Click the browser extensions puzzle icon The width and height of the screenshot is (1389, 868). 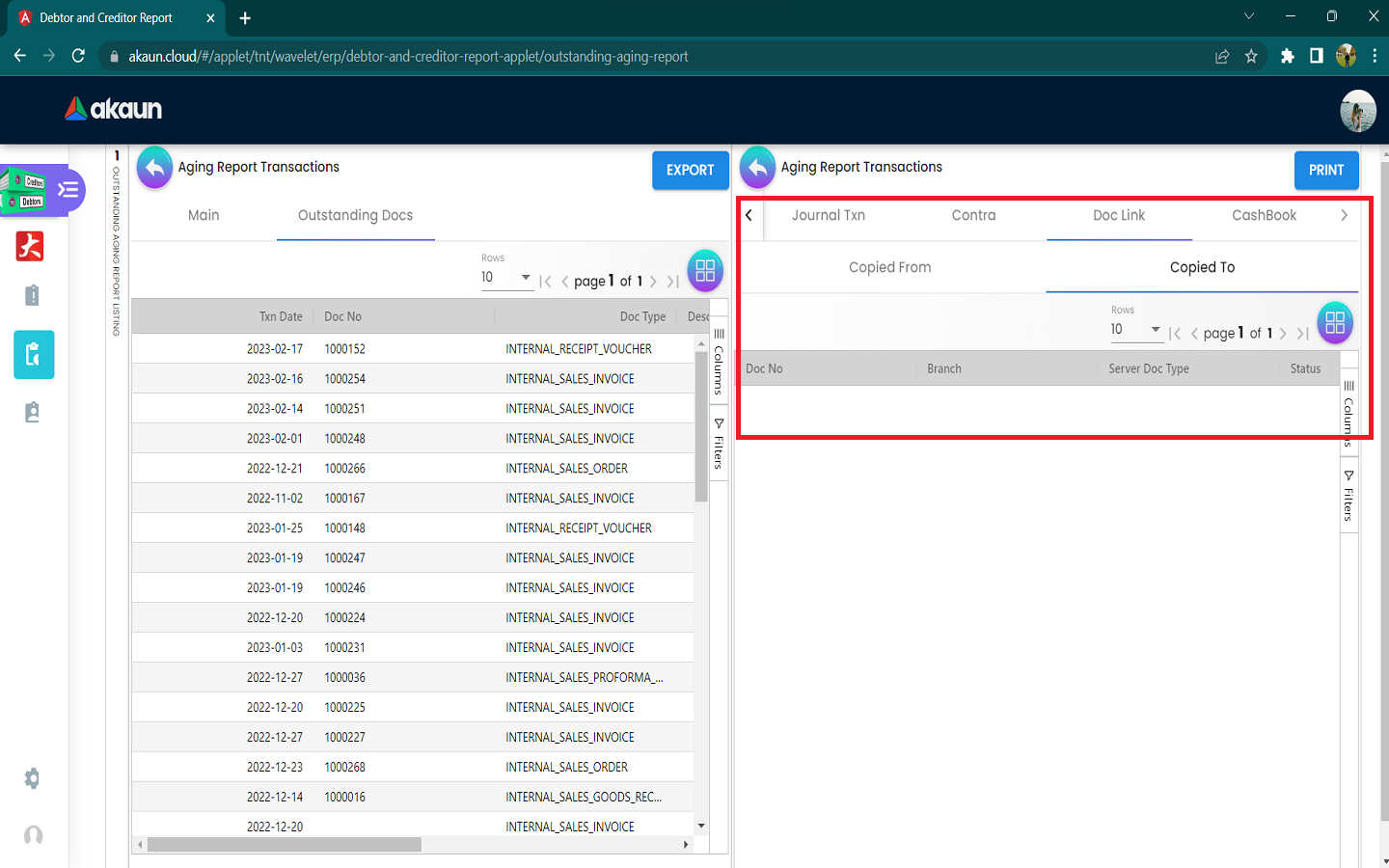[1287, 56]
